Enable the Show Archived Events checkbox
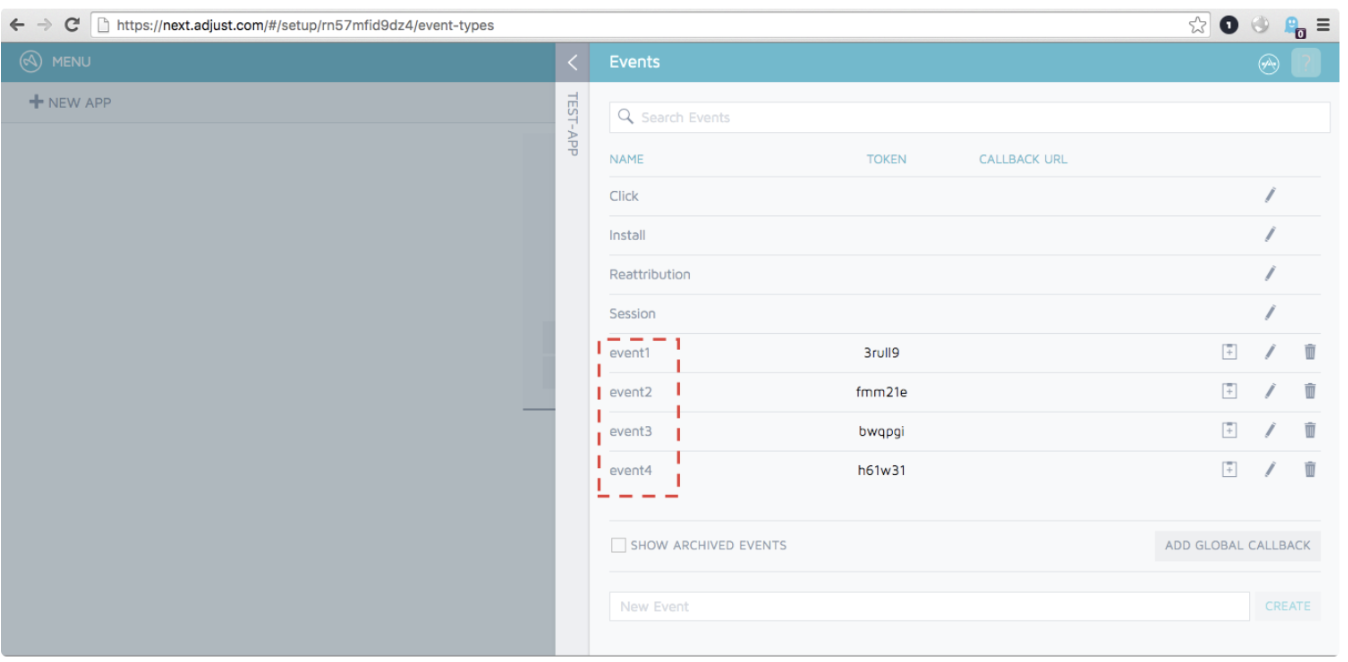 (618, 545)
